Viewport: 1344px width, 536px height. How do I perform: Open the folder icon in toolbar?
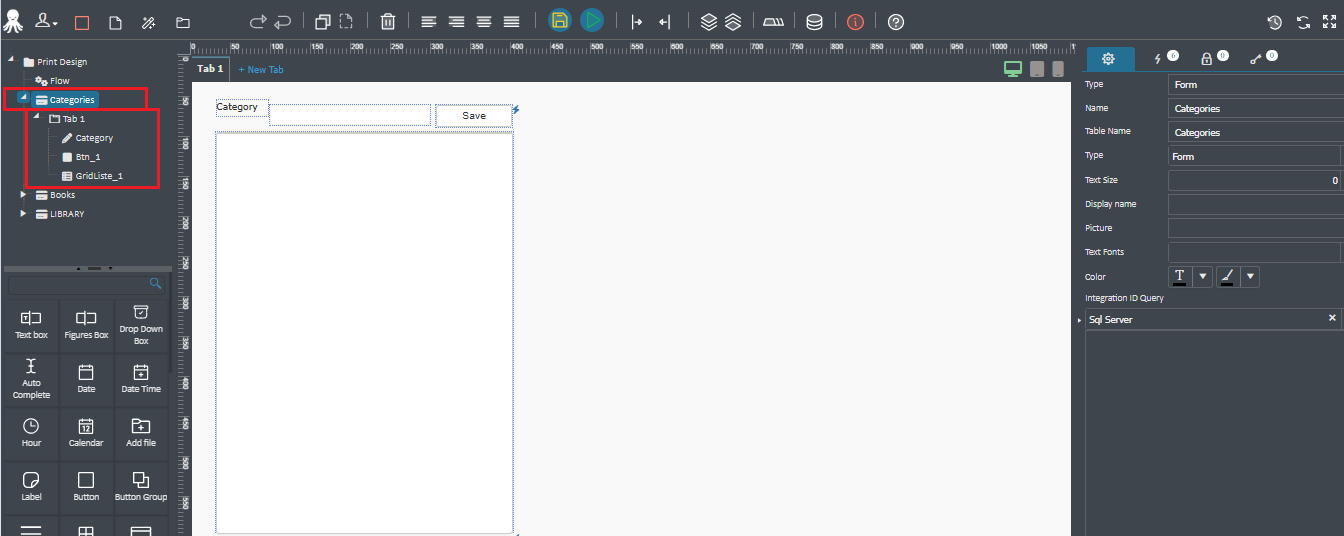[183, 22]
